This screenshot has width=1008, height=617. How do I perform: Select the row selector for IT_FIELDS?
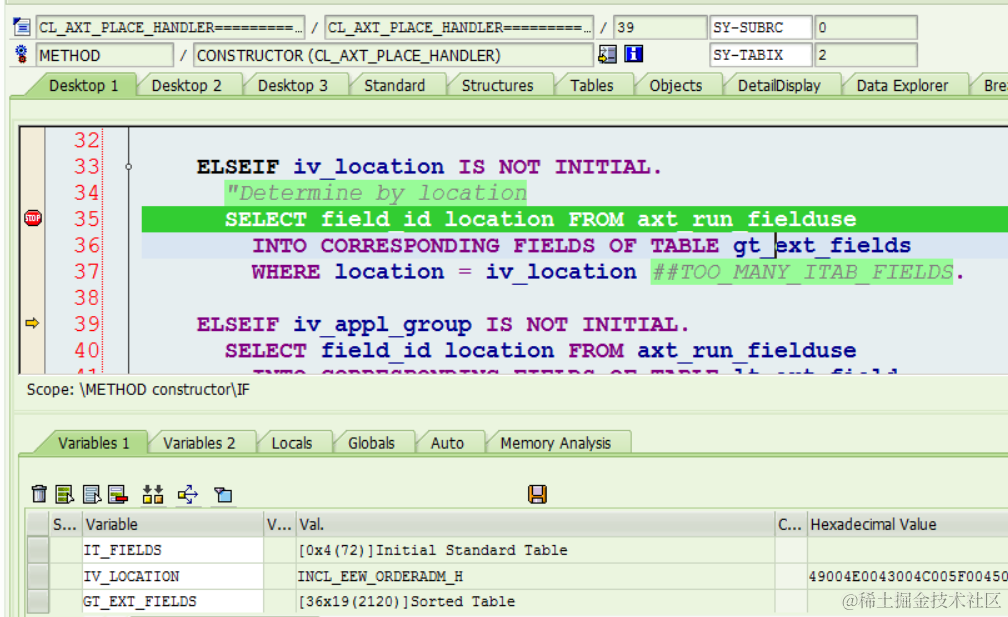(38, 550)
